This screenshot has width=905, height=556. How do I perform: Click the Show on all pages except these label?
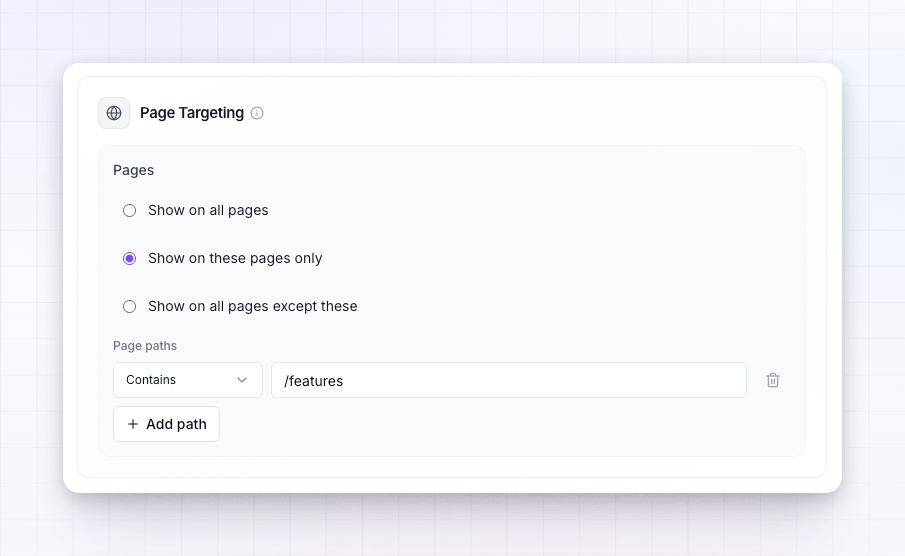[252, 307]
